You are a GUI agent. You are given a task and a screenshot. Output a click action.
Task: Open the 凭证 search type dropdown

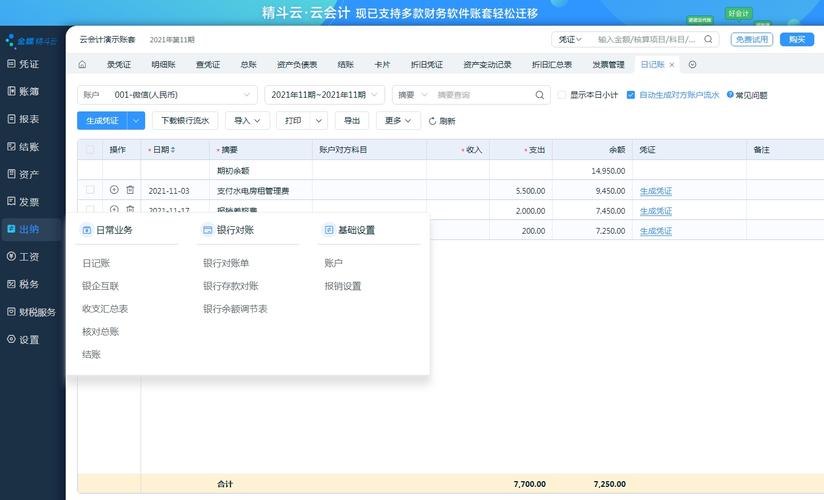[x=570, y=39]
